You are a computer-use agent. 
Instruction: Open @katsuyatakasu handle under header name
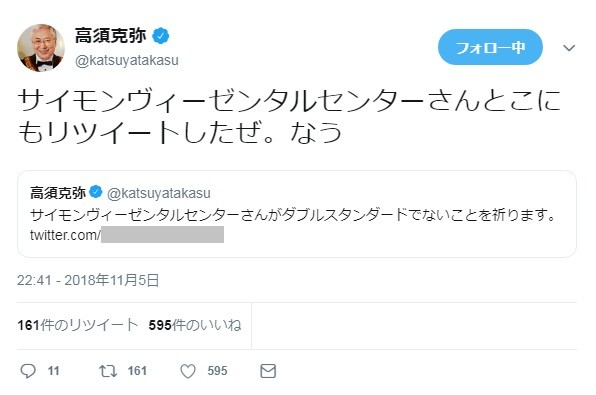pos(127,60)
